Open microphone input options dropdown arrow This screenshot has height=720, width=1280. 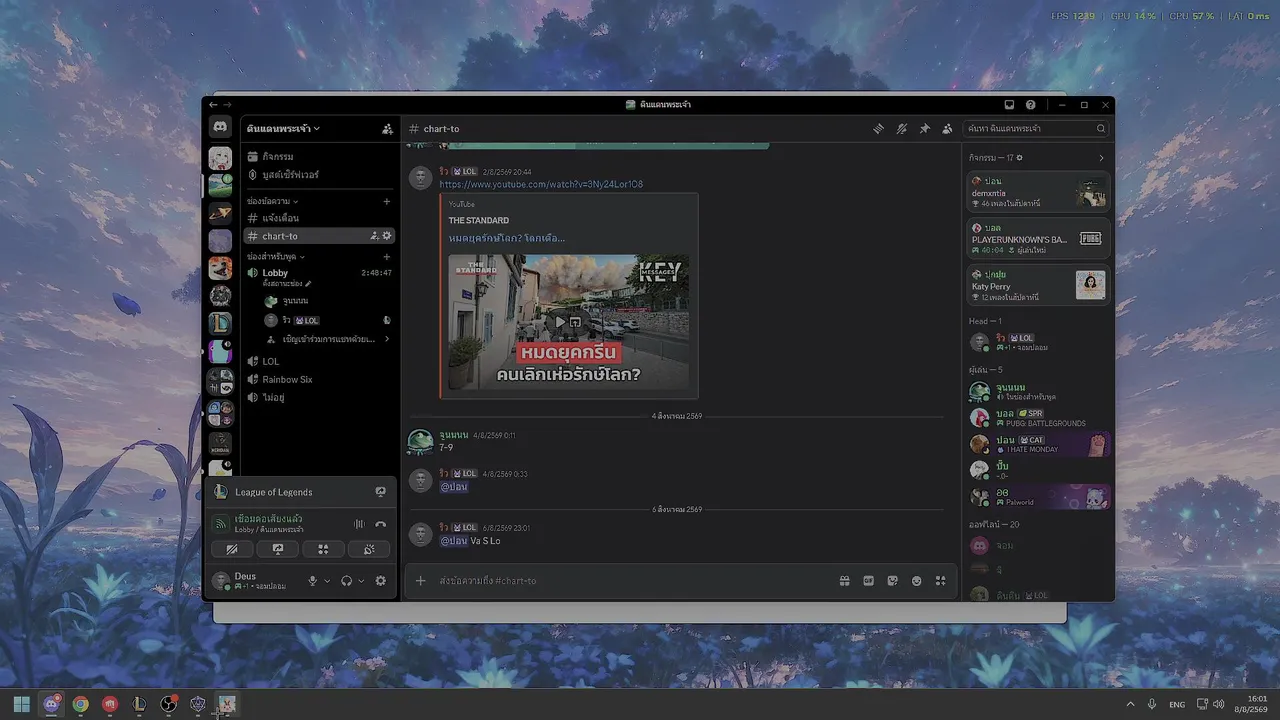(x=327, y=581)
